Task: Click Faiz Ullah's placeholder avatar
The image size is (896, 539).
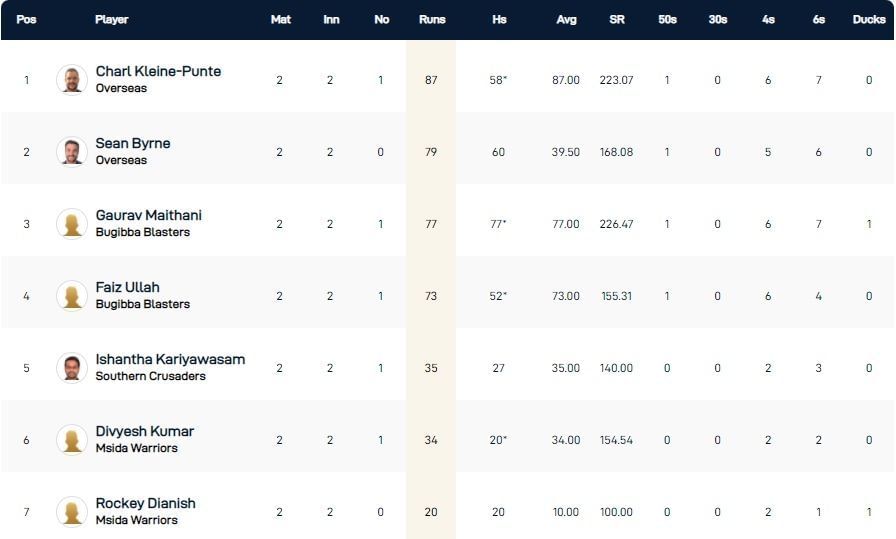Action: click(72, 296)
